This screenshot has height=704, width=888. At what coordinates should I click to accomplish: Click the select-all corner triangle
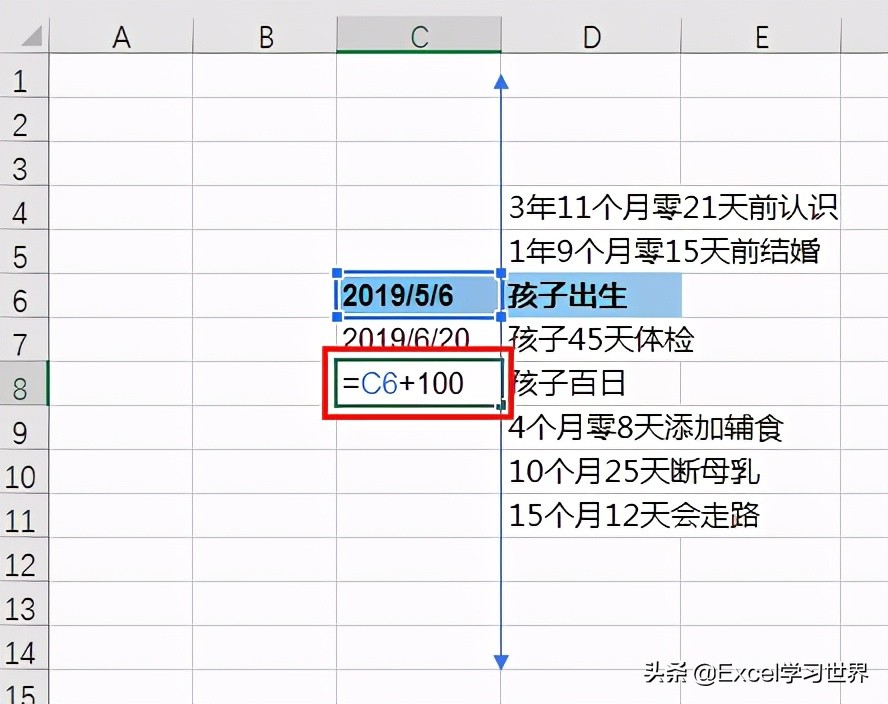[32, 36]
